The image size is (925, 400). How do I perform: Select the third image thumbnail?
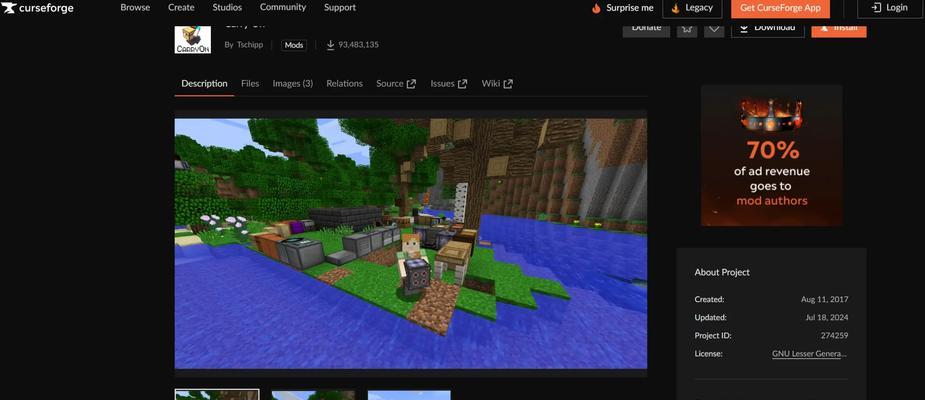[409, 395]
